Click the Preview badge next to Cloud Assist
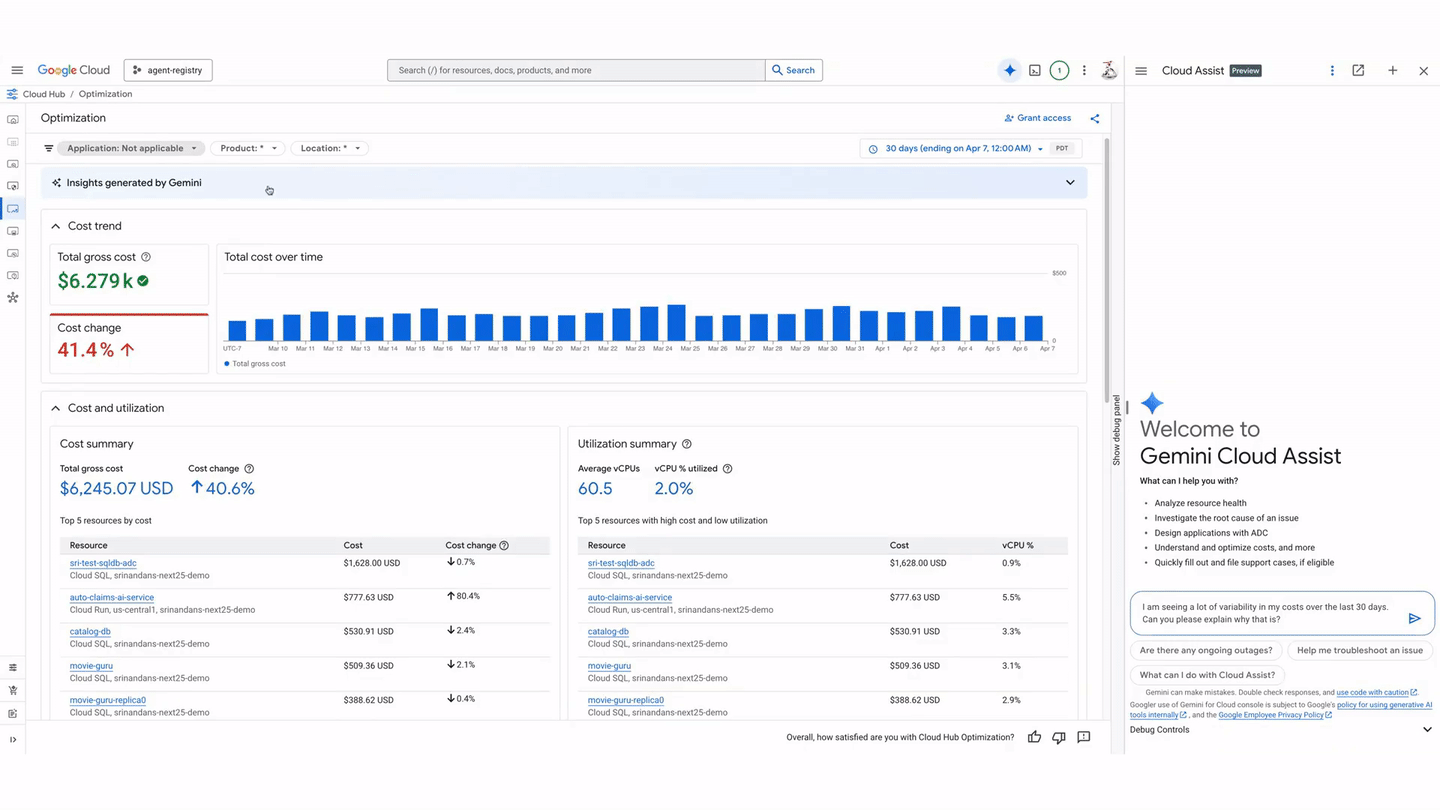The image size is (1440, 810). click(x=1246, y=71)
